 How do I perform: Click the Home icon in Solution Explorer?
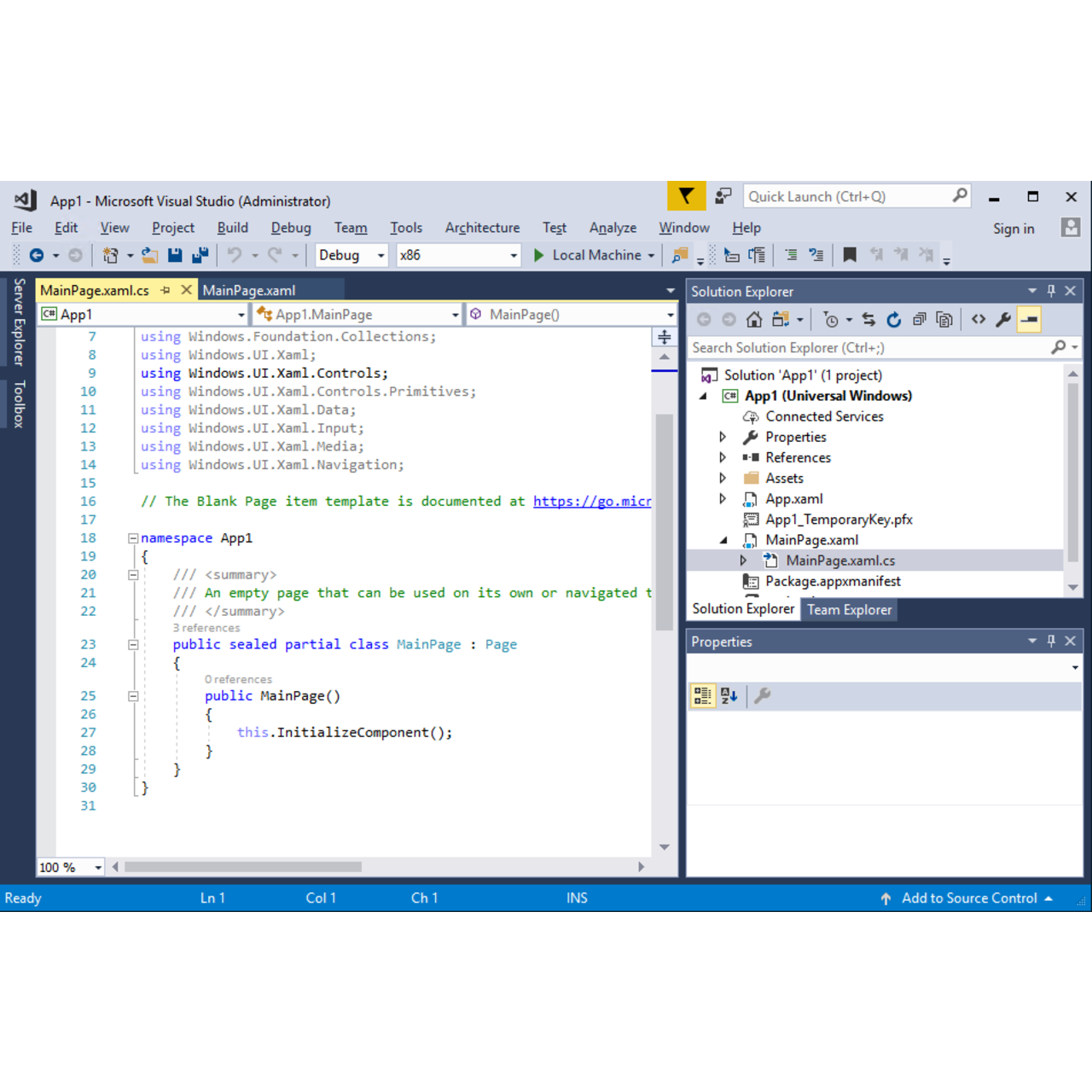(x=754, y=319)
